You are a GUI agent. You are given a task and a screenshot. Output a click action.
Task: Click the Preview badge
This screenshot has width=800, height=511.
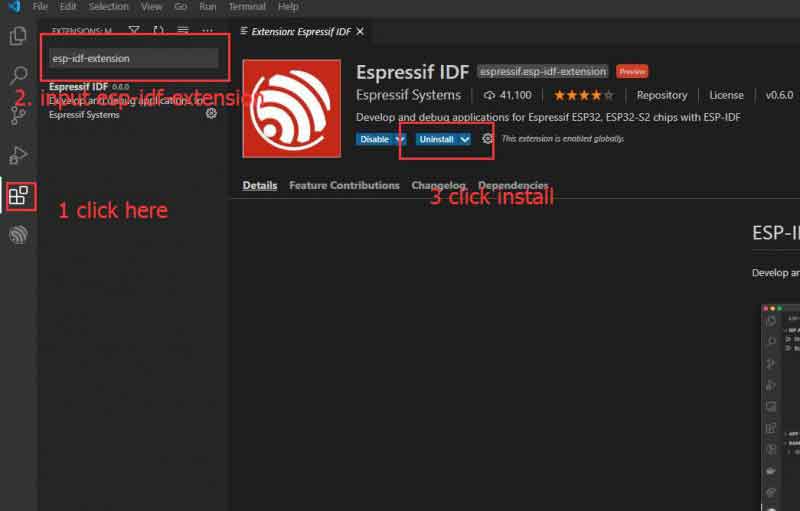pyautogui.click(x=632, y=71)
